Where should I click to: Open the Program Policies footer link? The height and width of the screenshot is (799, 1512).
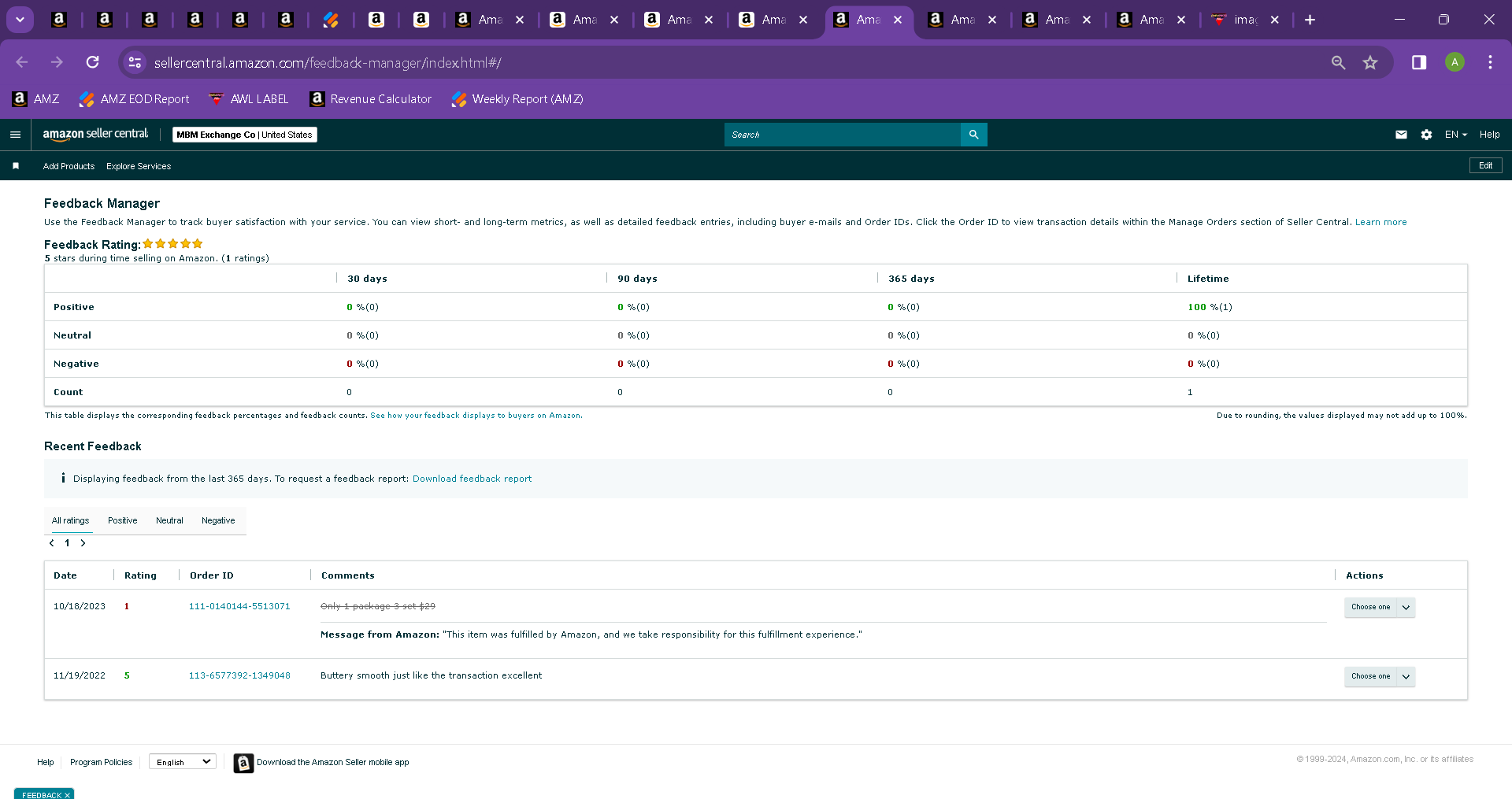[101, 762]
